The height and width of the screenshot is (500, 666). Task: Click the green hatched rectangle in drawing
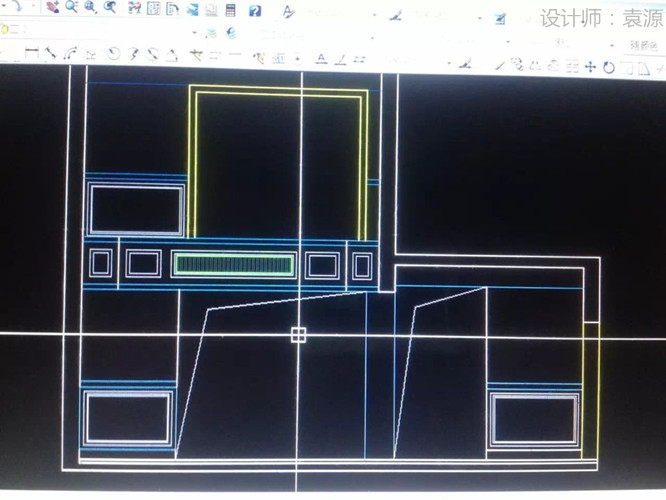point(234,264)
